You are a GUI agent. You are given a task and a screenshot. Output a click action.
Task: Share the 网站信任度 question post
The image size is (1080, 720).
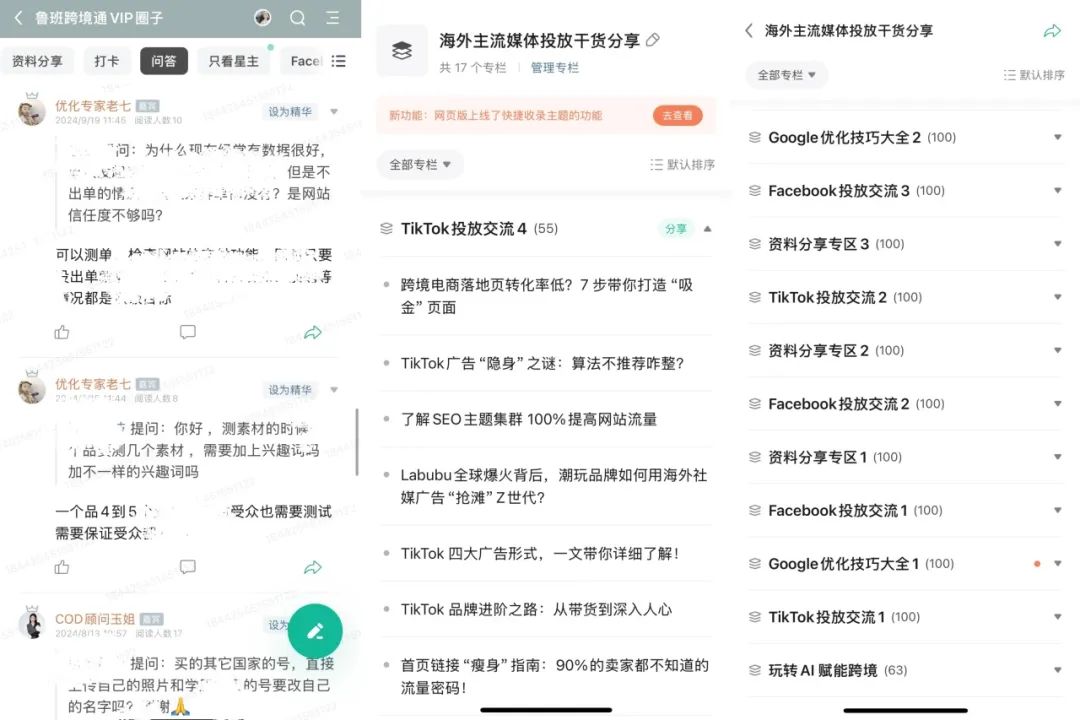(x=313, y=333)
